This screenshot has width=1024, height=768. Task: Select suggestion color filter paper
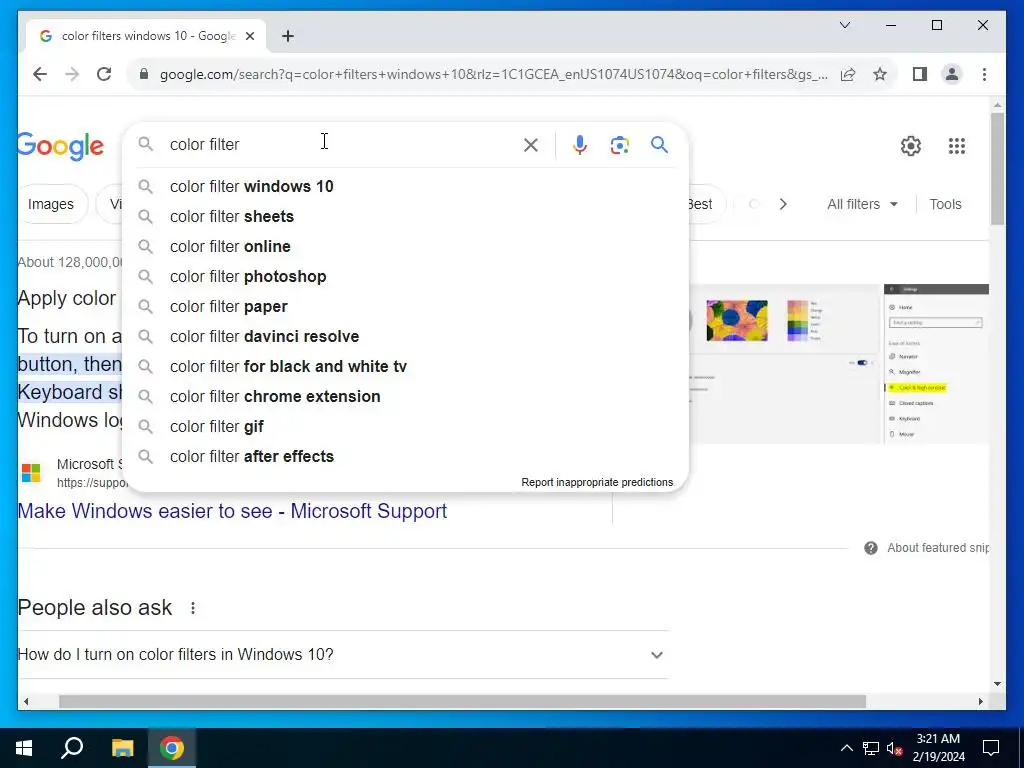click(405, 307)
